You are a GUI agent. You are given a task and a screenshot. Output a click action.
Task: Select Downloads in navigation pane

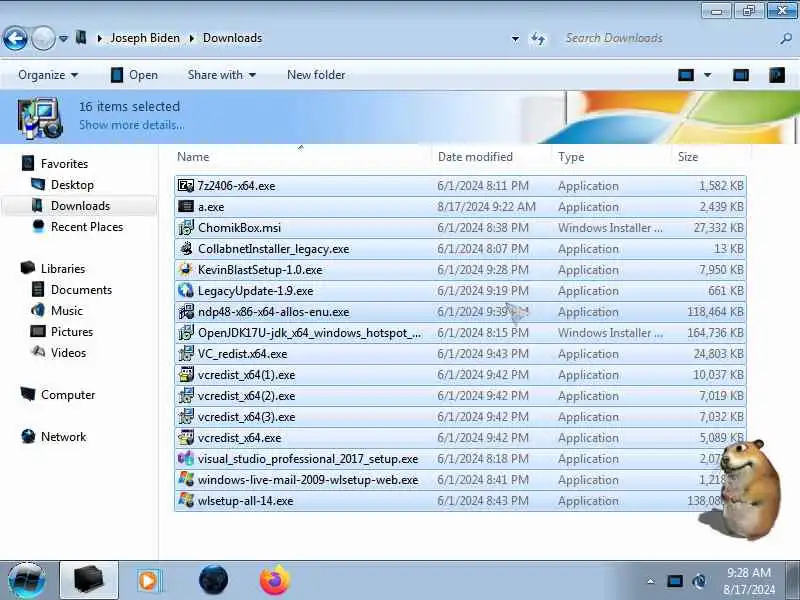(x=80, y=206)
